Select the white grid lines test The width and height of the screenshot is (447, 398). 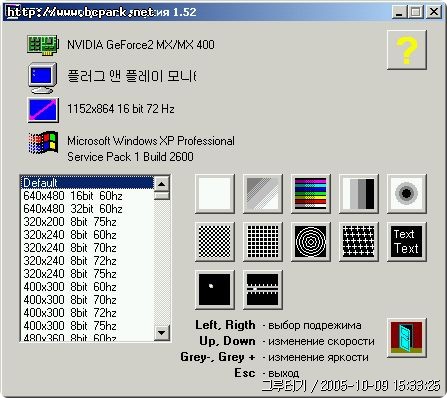pos(263,242)
